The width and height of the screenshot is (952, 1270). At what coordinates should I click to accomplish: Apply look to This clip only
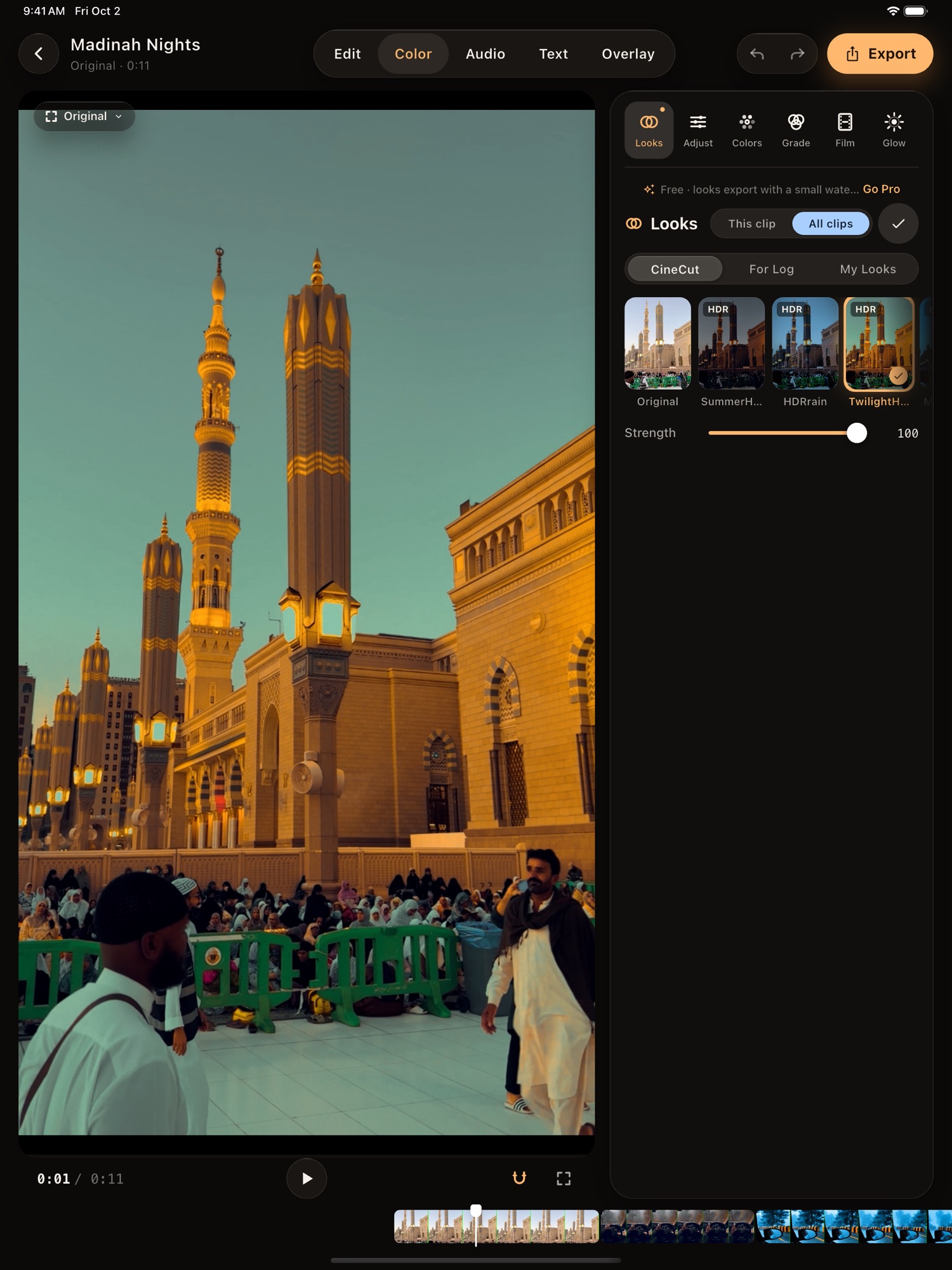point(751,224)
